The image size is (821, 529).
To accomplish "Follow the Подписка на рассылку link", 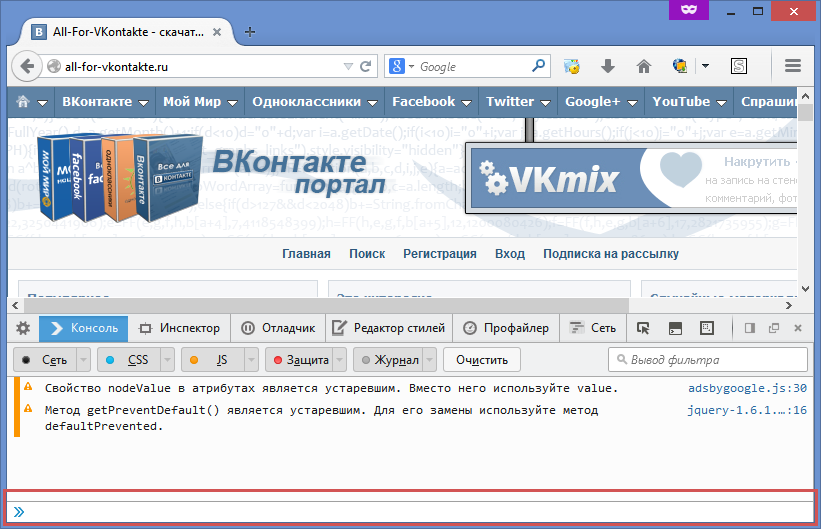I will 611,254.
